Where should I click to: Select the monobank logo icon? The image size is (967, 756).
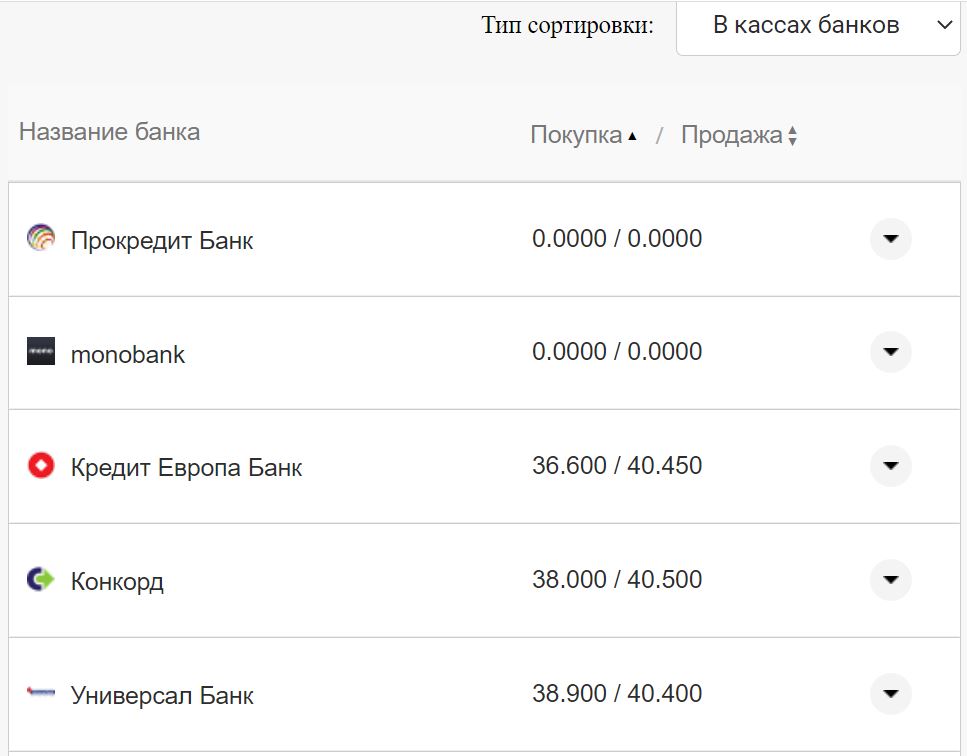point(39,353)
